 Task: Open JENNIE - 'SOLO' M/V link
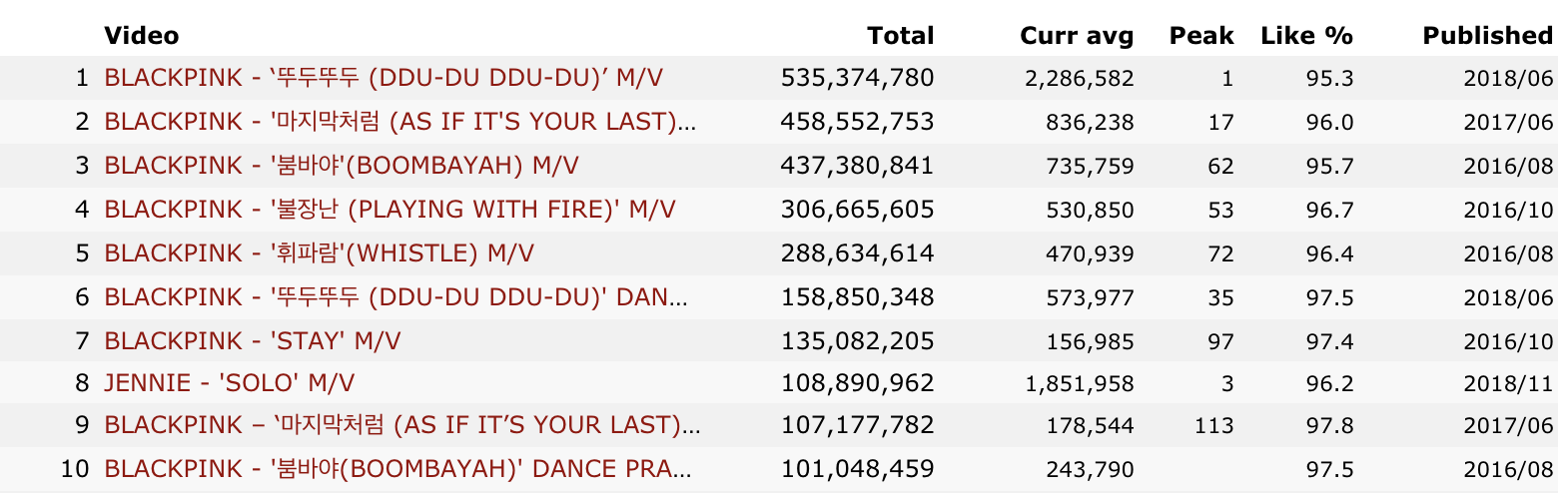coord(229,383)
